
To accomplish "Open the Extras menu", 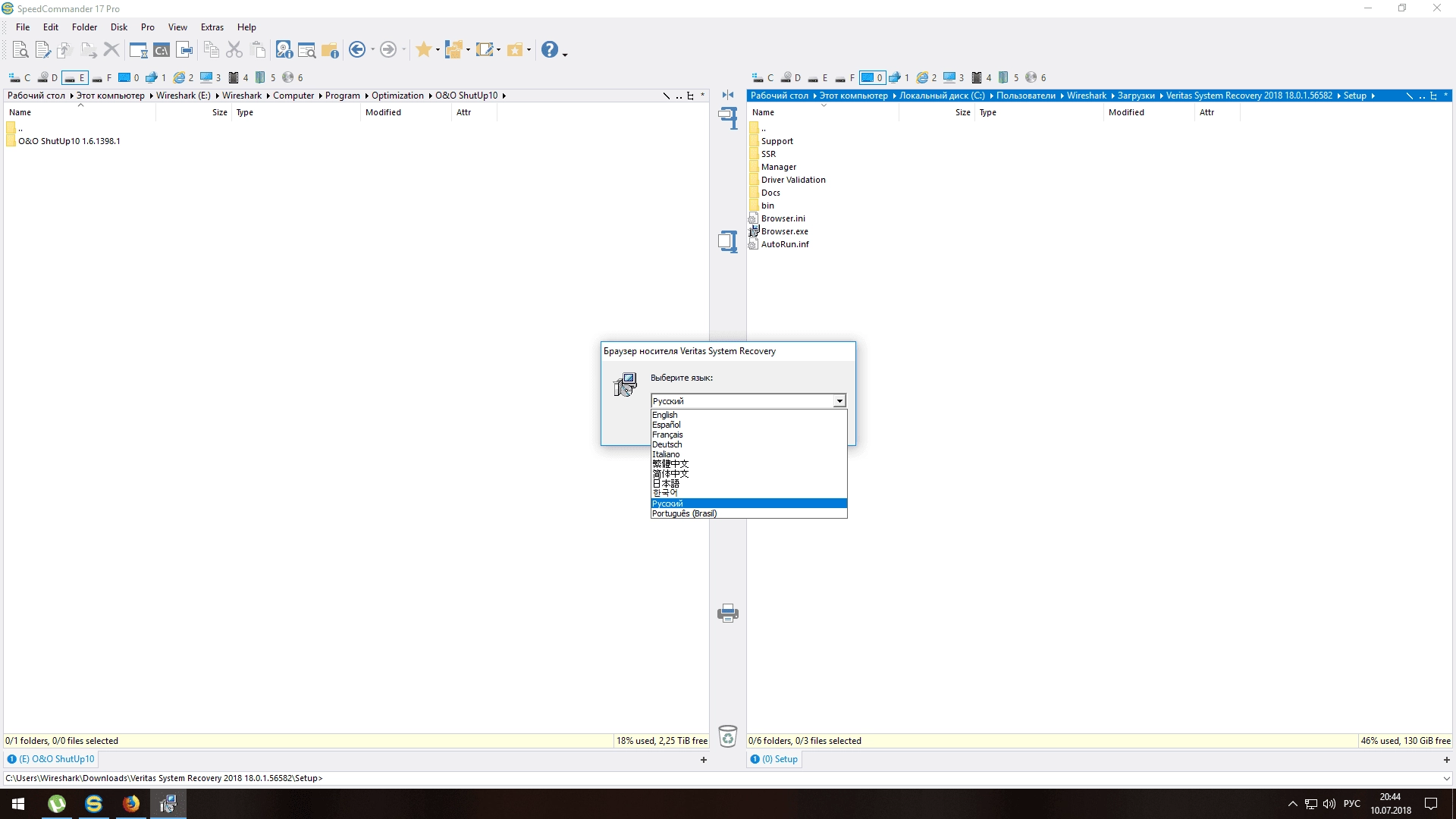I will [212, 27].
